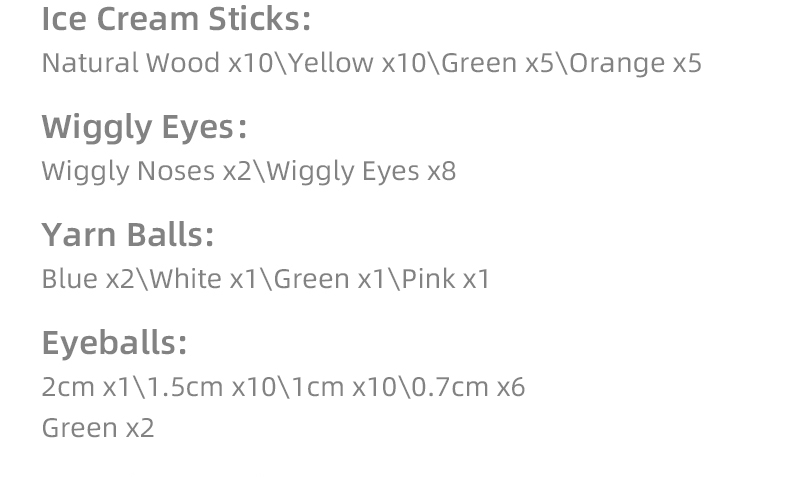Select the "Green x2" text on last line
This screenshot has width=790, height=477.
[98, 428]
